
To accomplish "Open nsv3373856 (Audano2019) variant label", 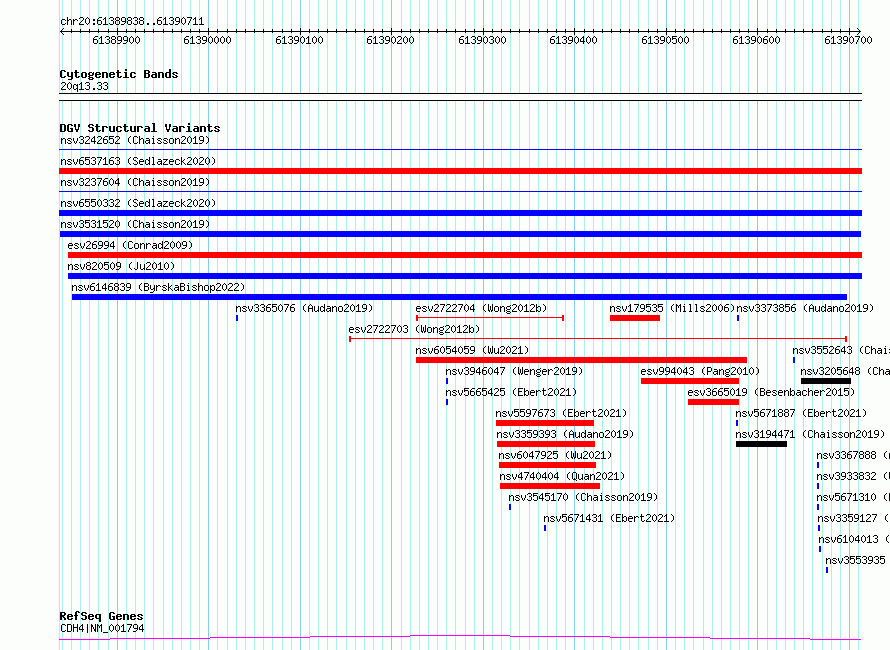I will click(x=805, y=308).
